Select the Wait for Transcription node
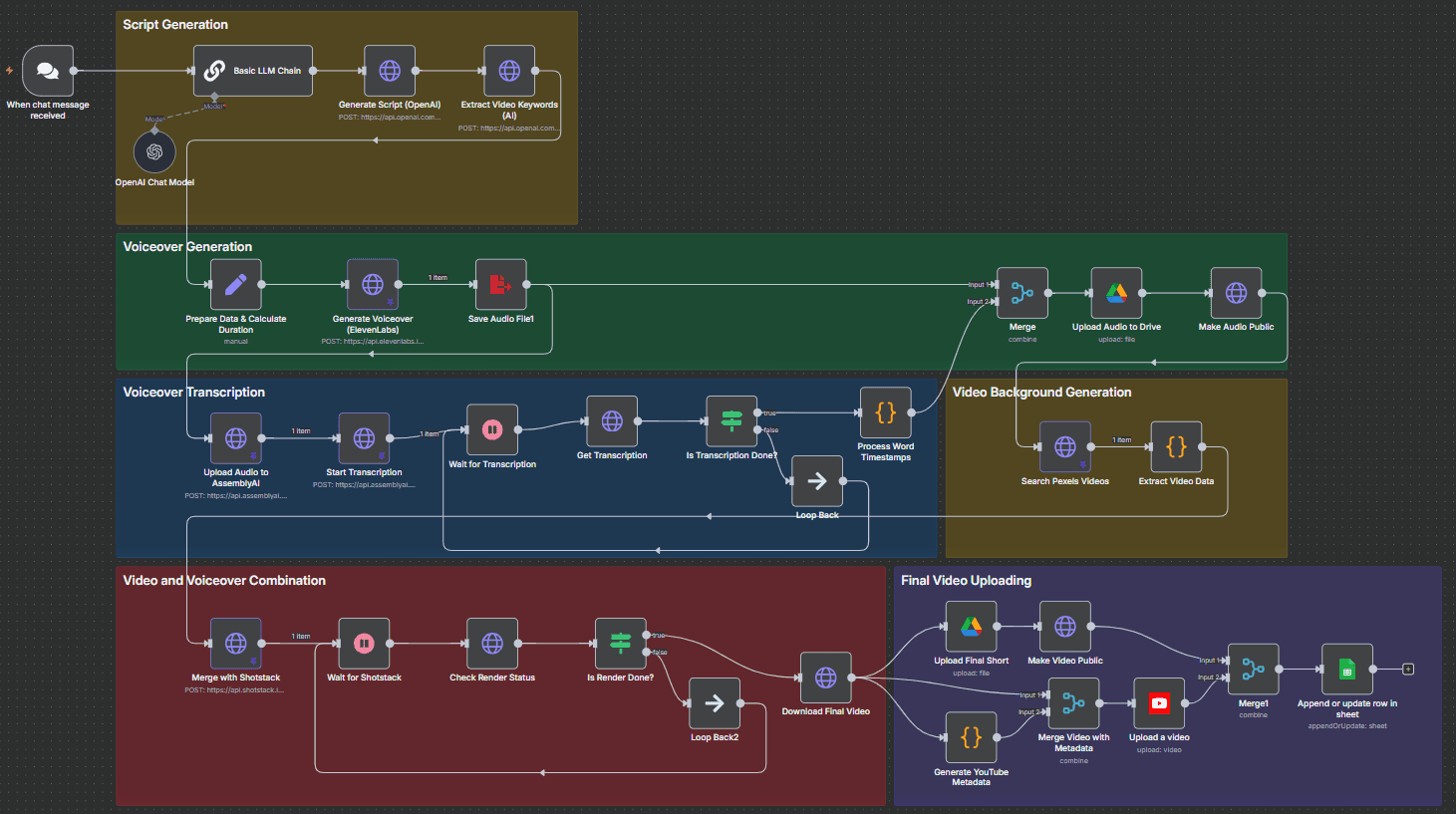 492,429
